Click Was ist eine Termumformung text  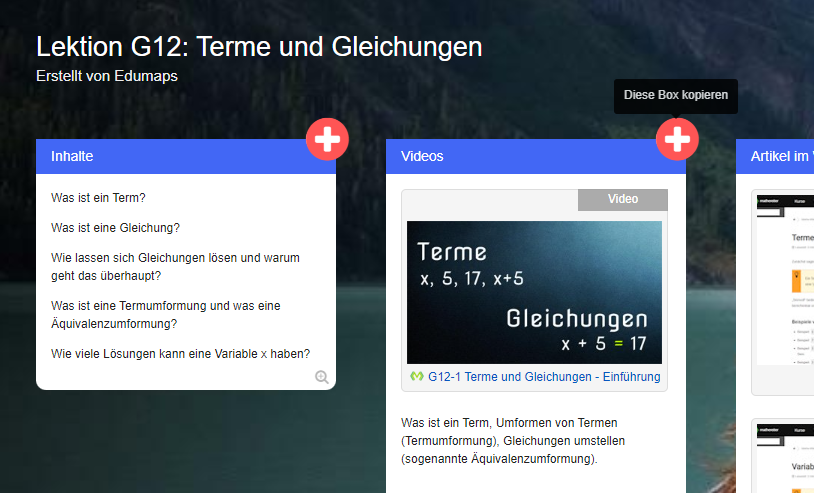tap(166, 314)
